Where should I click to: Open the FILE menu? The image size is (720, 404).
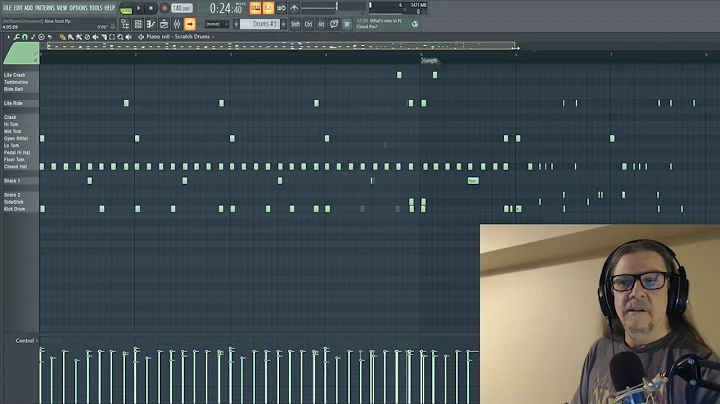point(7,8)
